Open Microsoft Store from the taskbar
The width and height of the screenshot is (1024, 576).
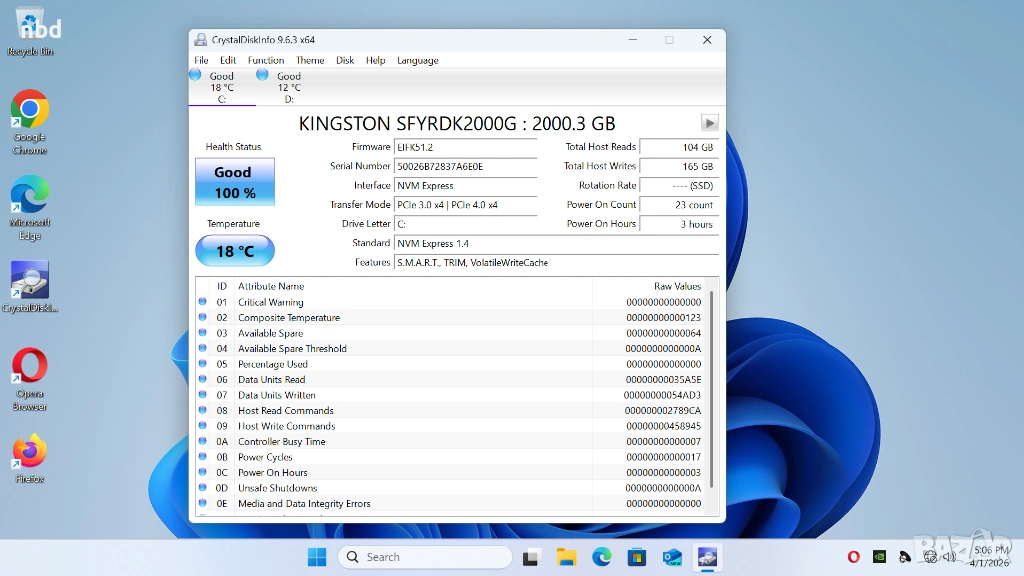click(x=636, y=557)
